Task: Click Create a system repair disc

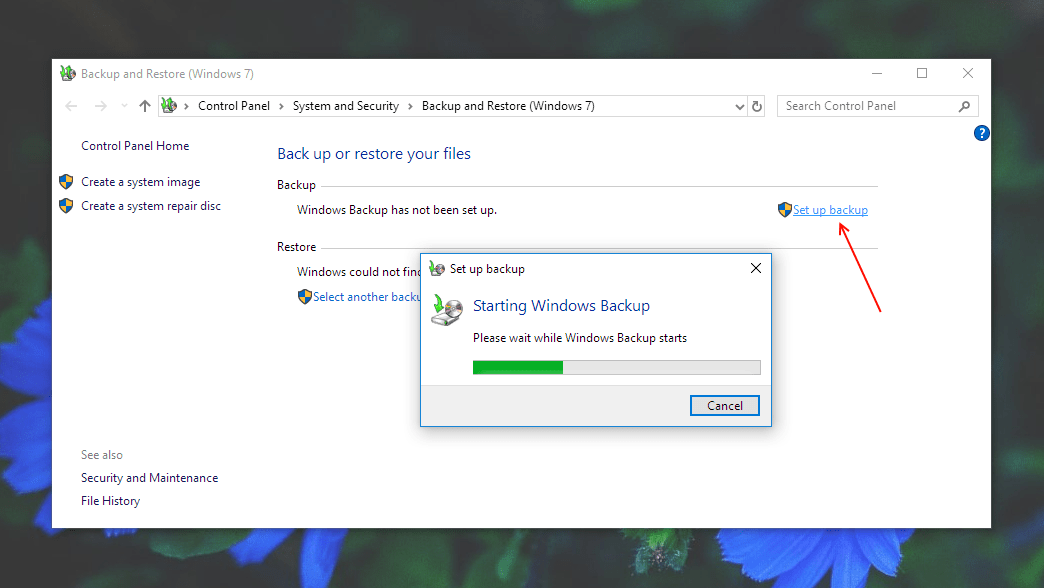Action: point(150,205)
